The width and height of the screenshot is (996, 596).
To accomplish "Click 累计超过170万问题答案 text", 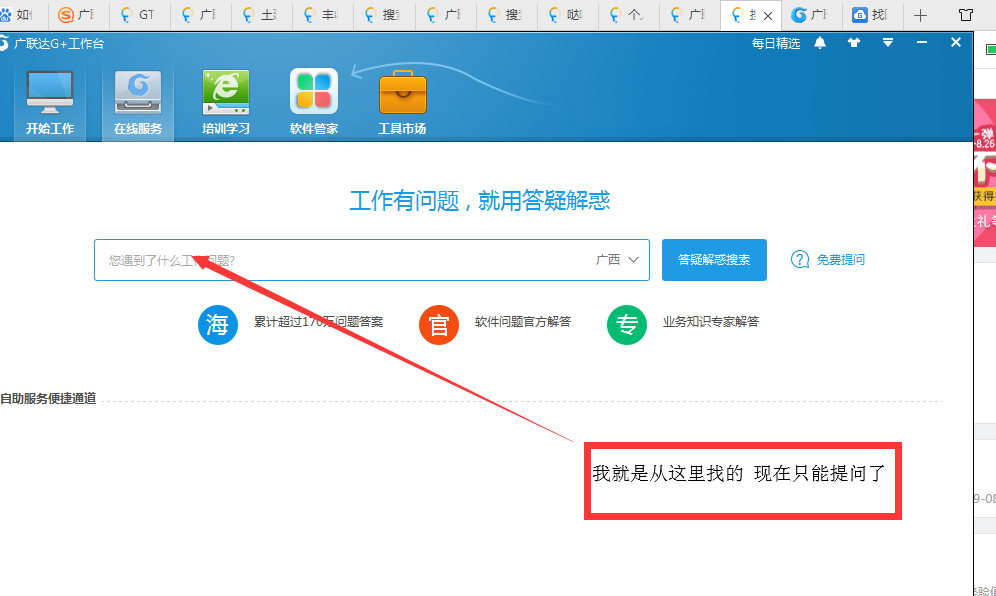I will 319,322.
